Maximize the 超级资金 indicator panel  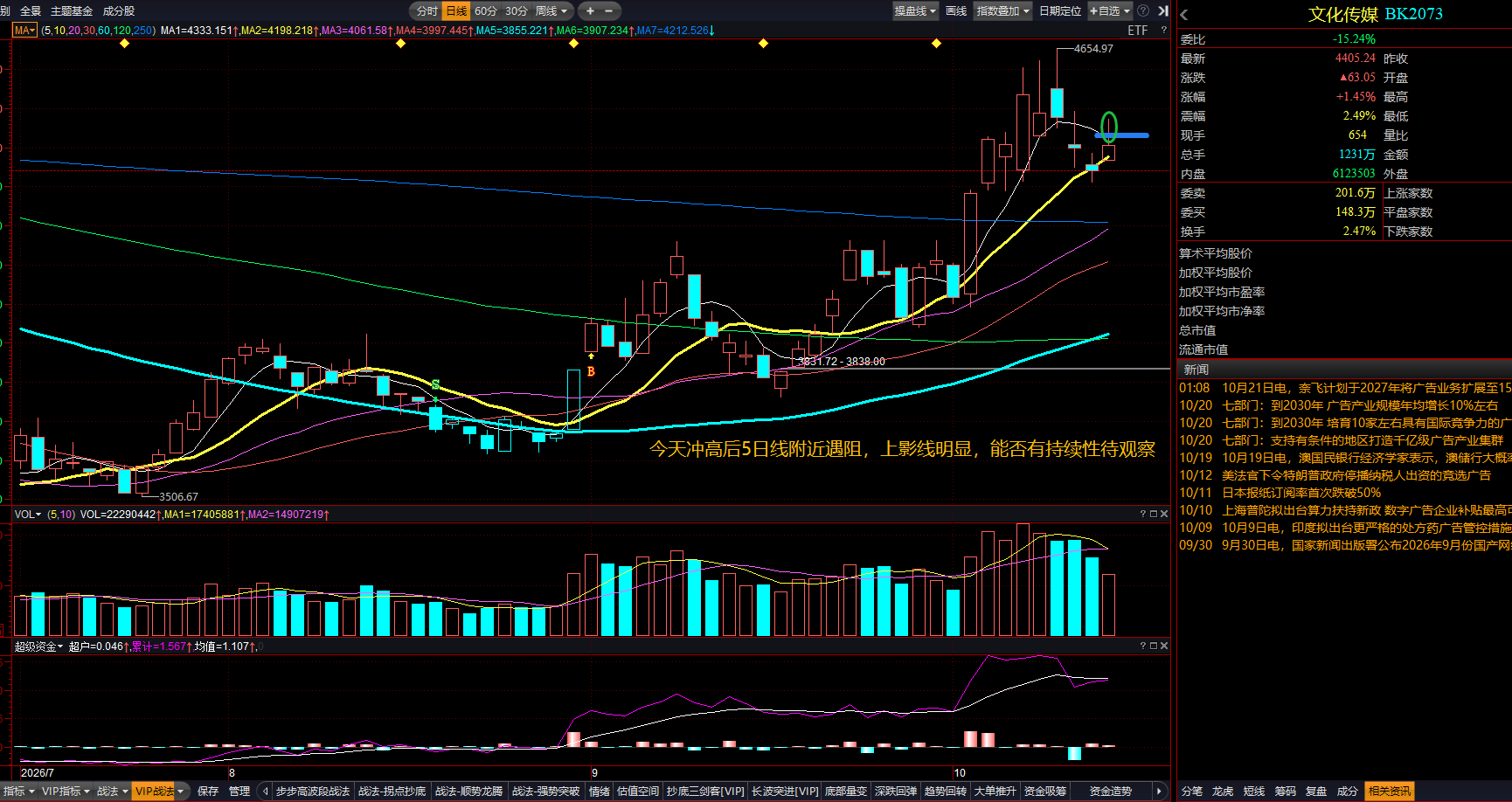[1154, 646]
